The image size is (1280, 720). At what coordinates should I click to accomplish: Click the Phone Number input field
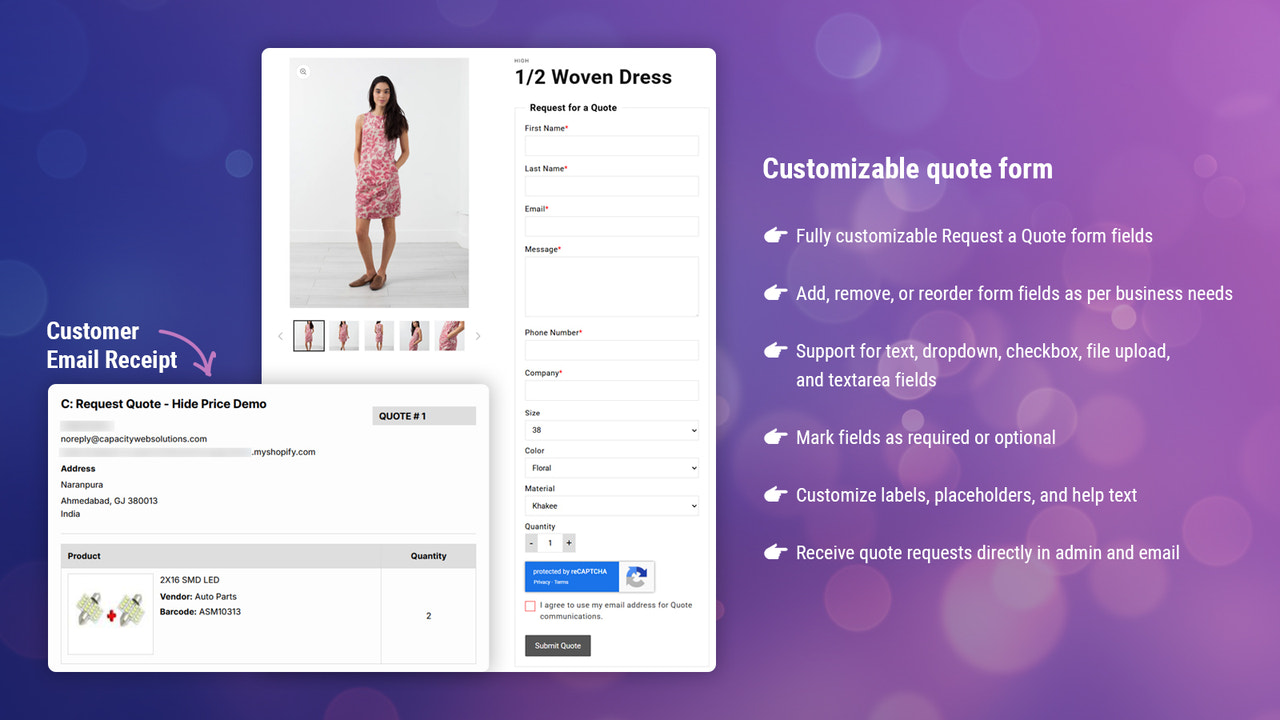pos(612,350)
